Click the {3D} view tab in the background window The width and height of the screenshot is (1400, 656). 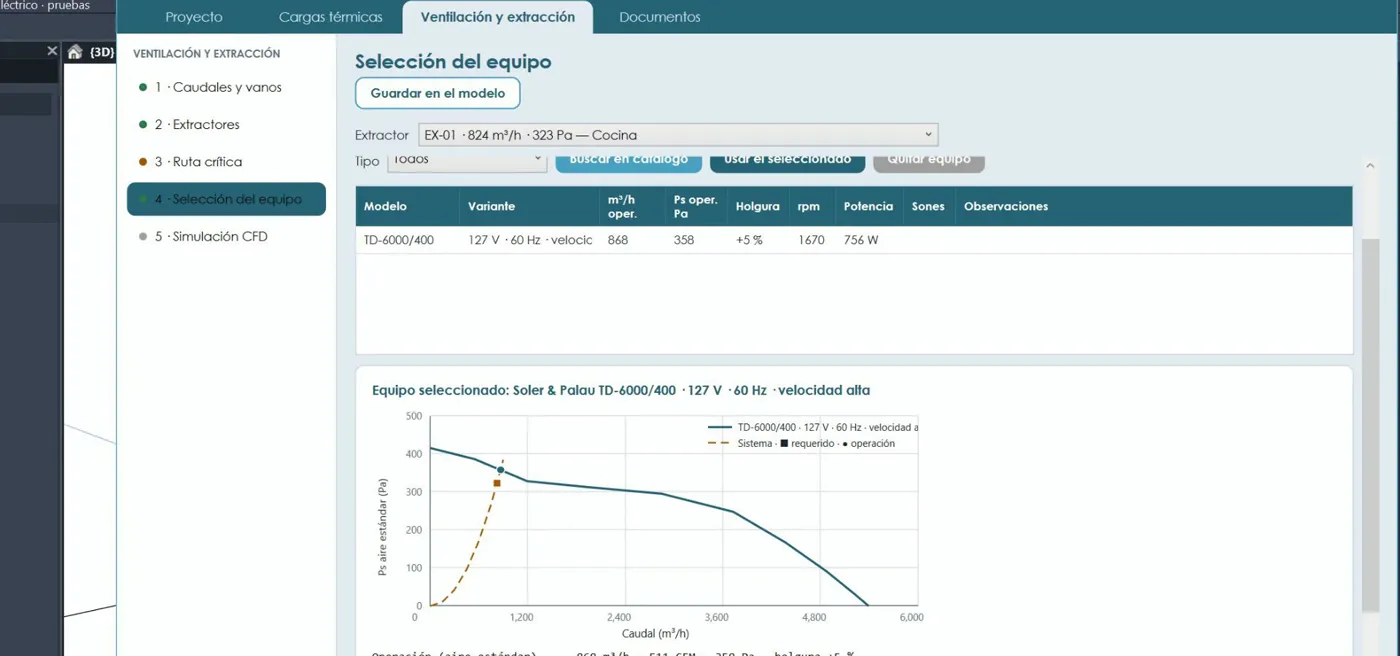(101, 52)
